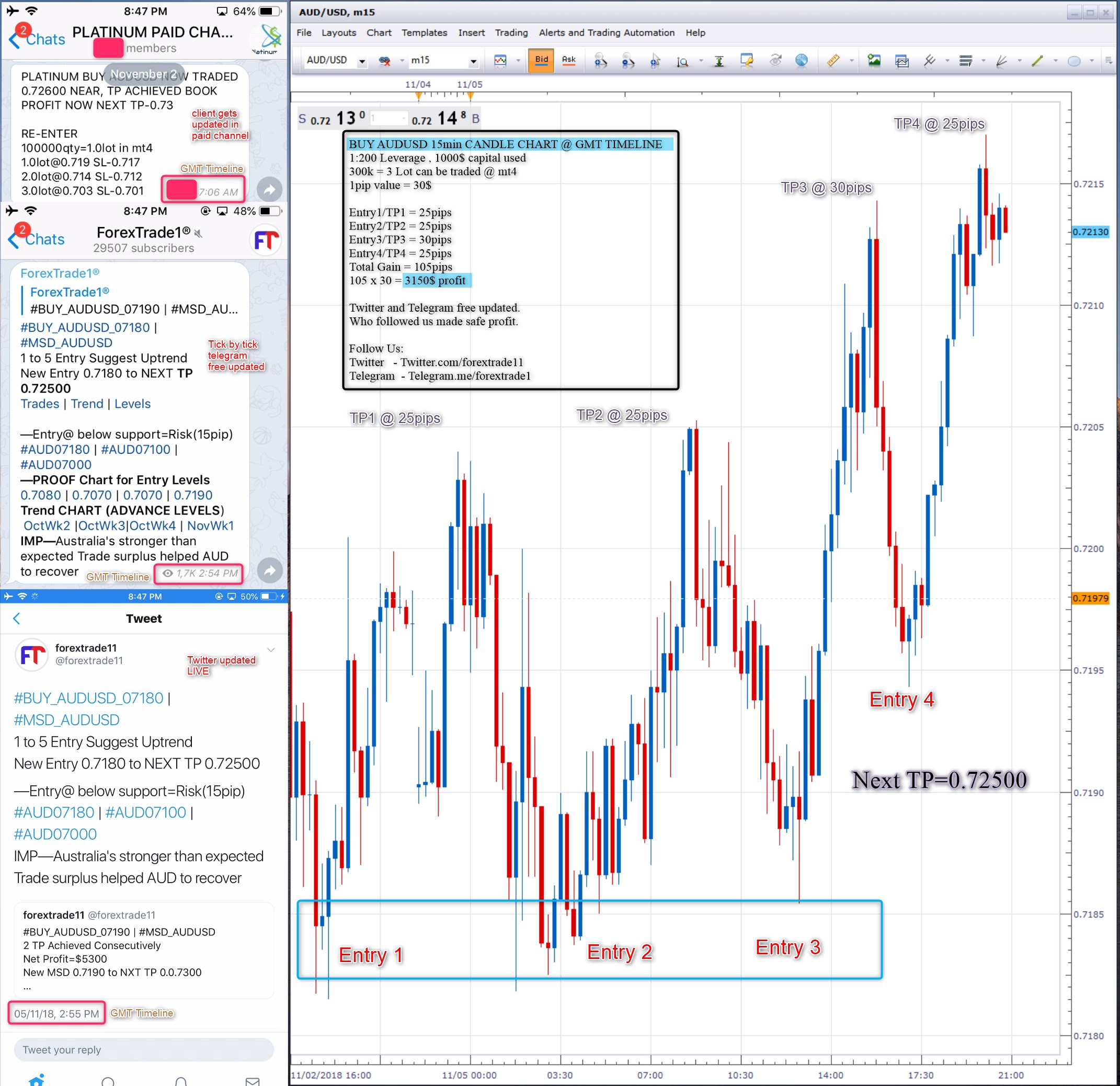Viewport: 1120px width, 1086px height.
Task: Go back to Chats in ForexTrade1 channel
Action: (37, 239)
